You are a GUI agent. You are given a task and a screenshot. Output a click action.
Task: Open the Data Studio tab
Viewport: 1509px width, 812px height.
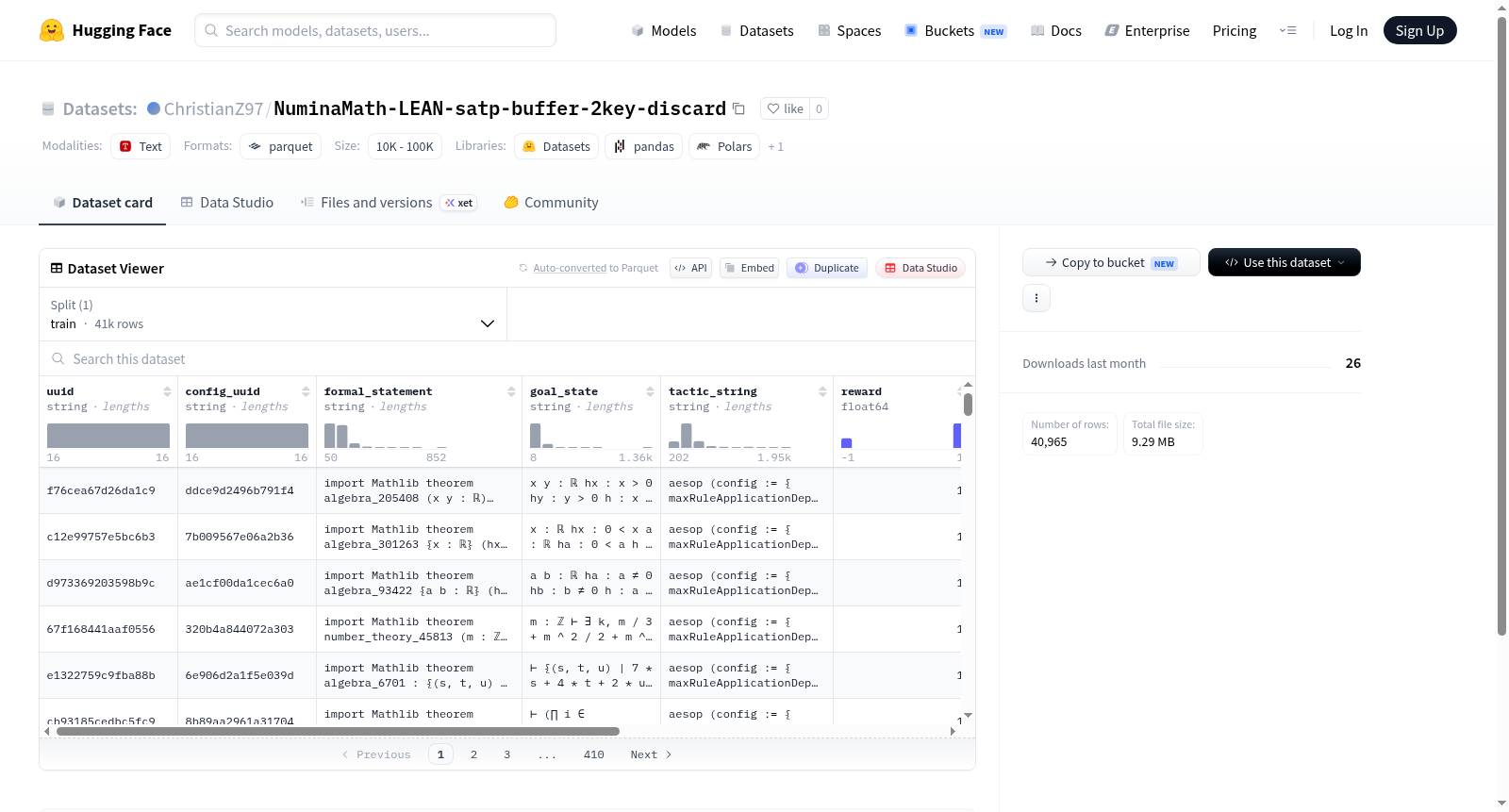click(x=227, y=203)
